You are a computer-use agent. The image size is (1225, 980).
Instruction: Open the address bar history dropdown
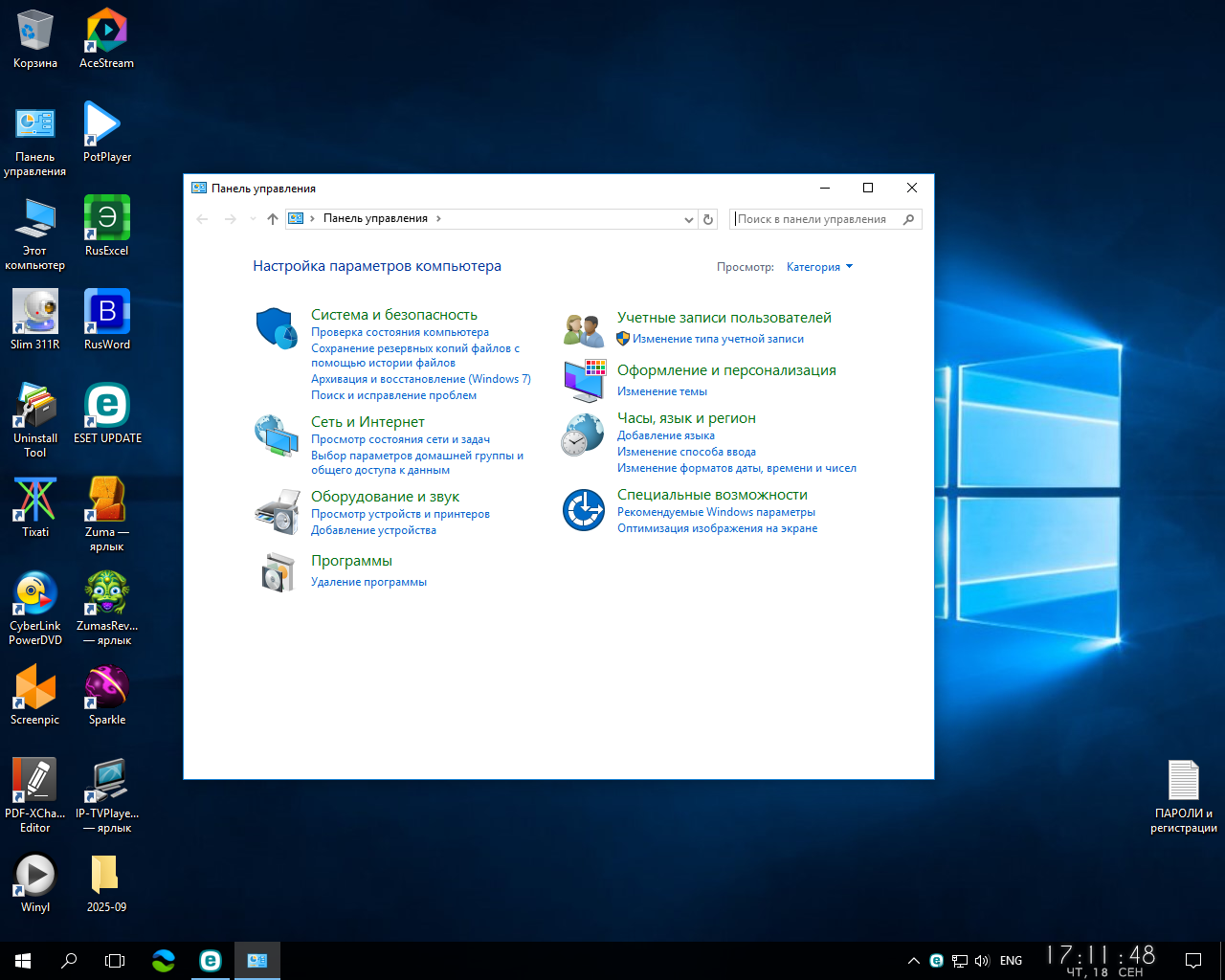click(x=688, y=219)
